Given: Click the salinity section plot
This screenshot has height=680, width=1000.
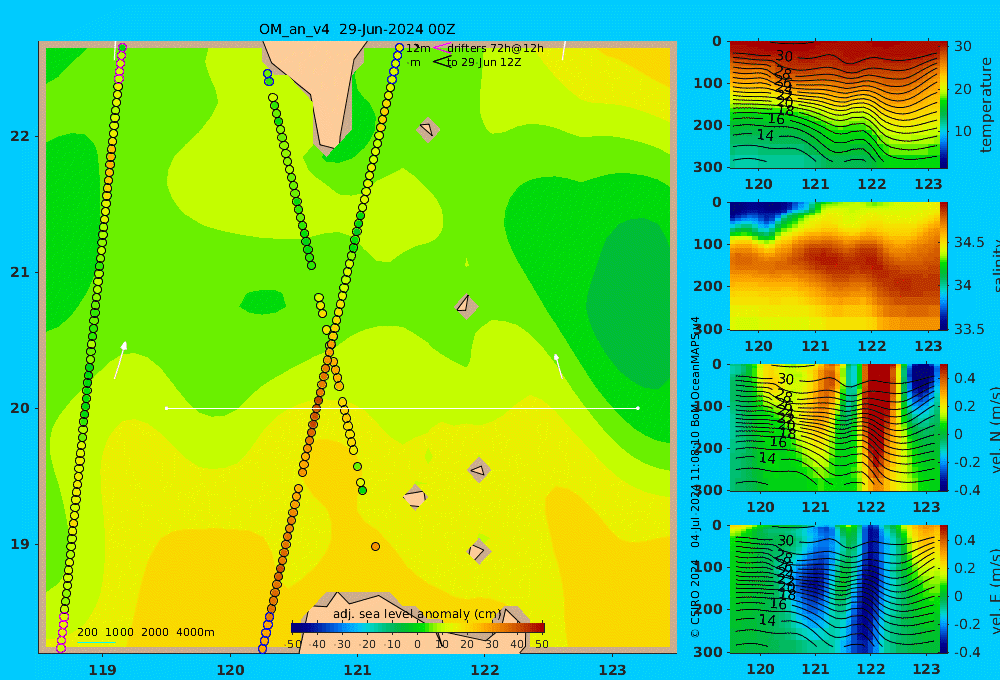Looking at the screenshot, I should [834, 266].
